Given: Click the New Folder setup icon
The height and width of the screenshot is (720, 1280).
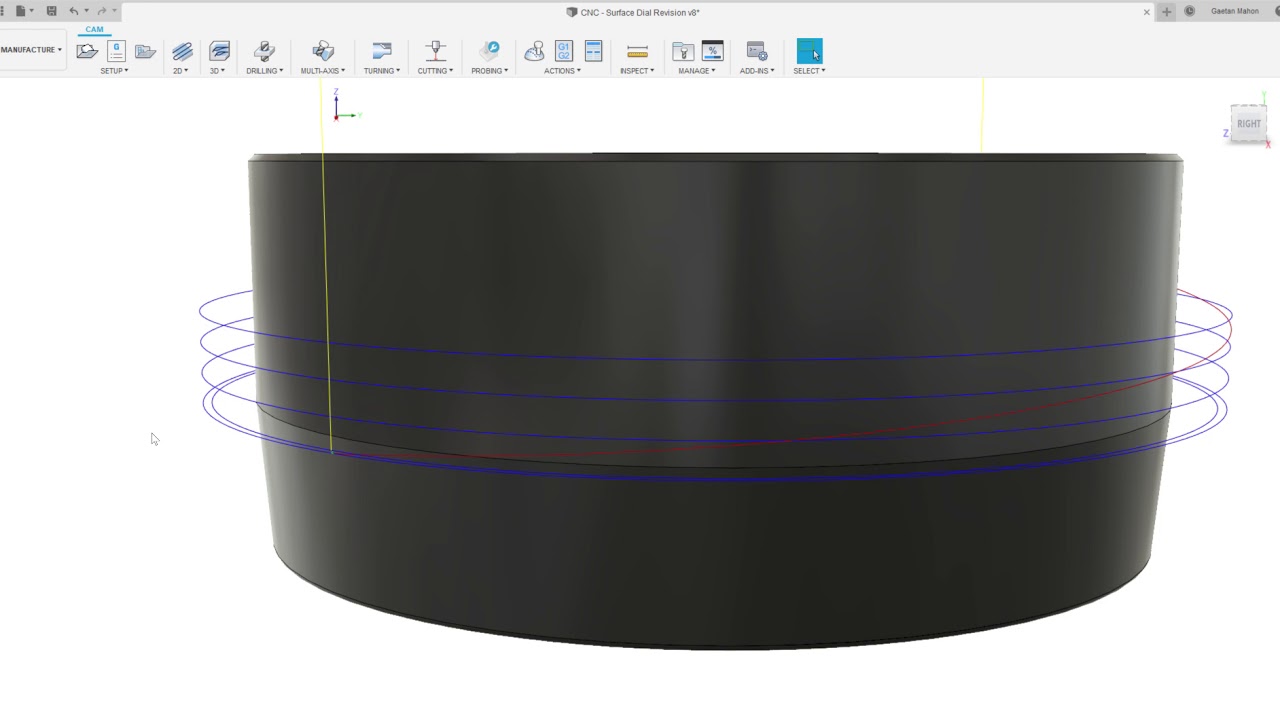Looking at the screenshot, I should (145, 51).
